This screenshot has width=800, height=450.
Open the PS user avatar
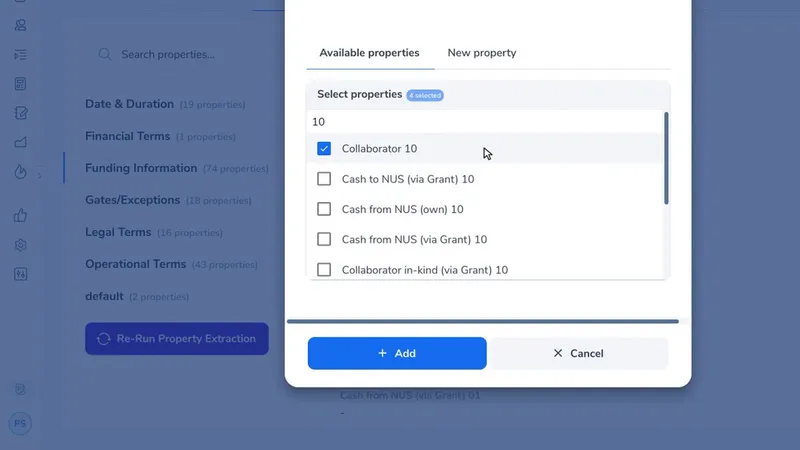(20, 423)
